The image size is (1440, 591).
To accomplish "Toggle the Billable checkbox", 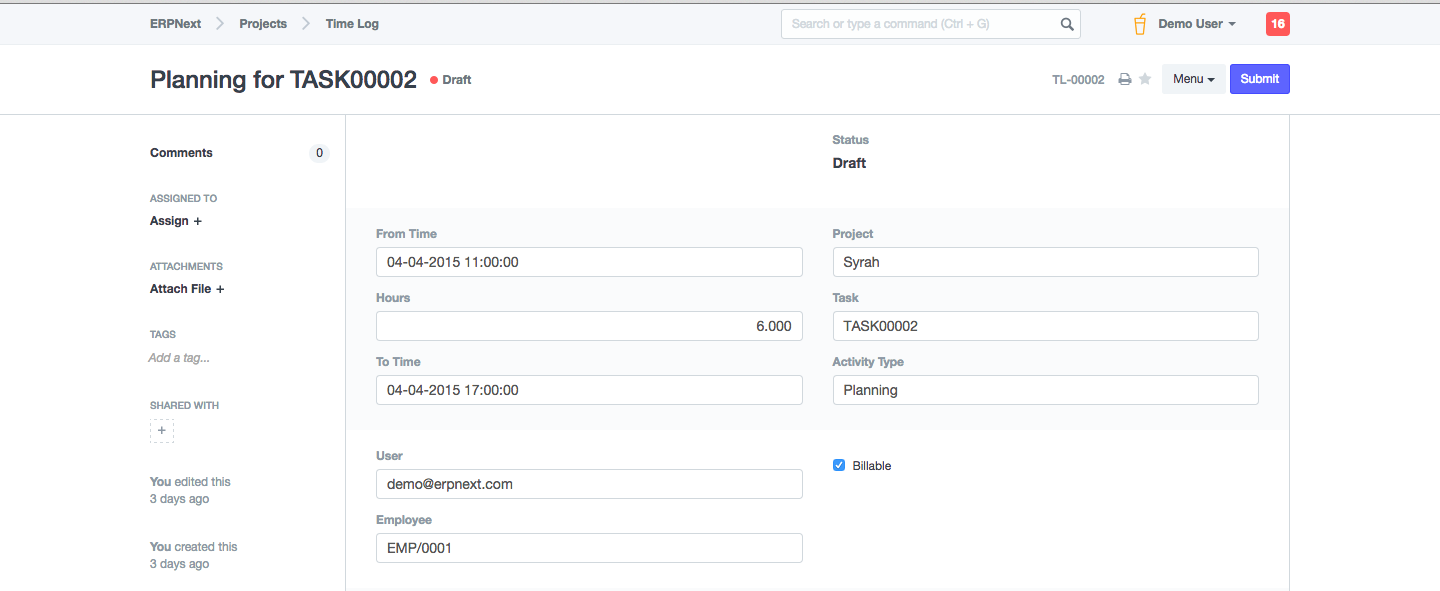I will (x=839, y=465).
